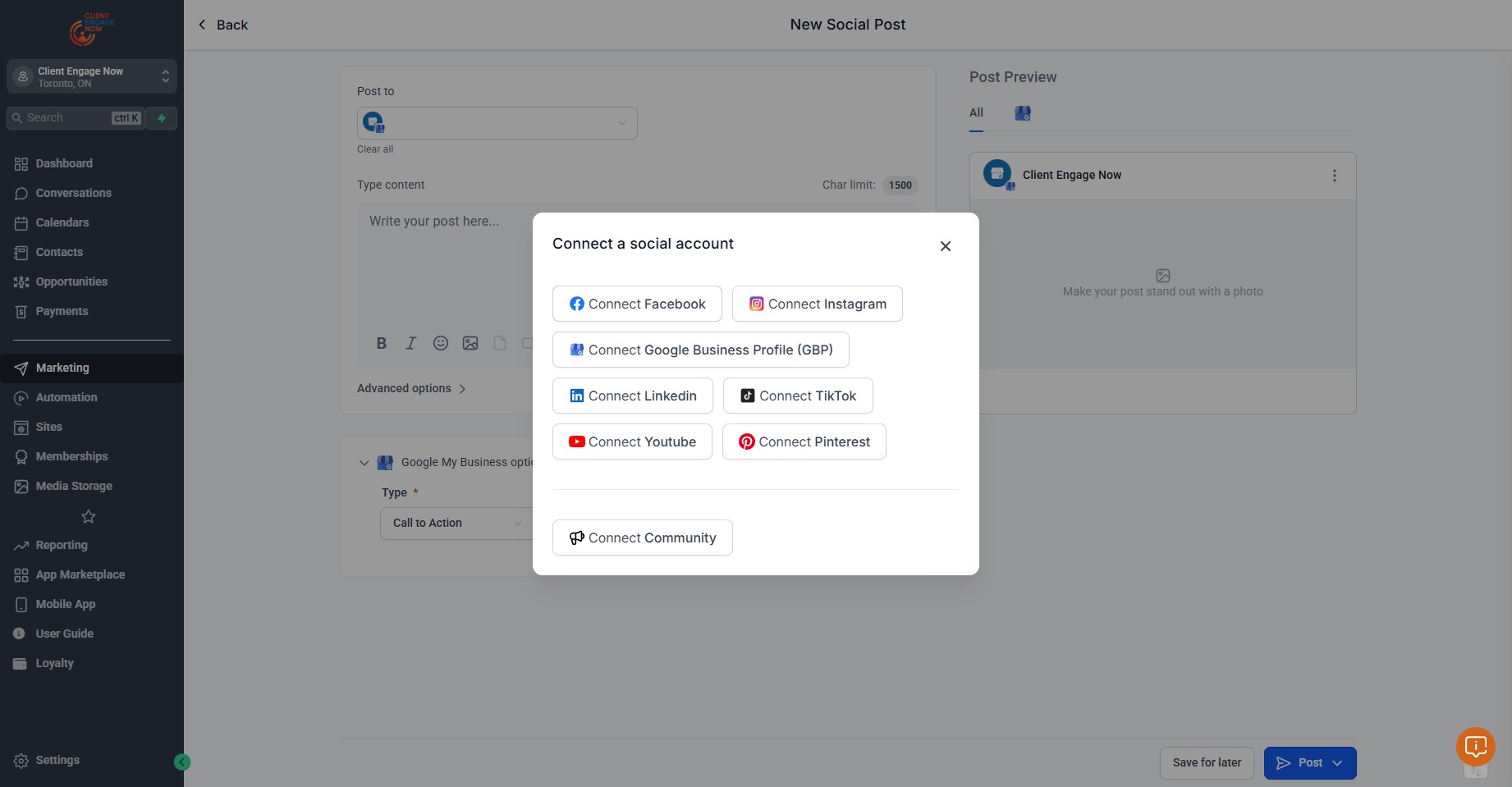Viewport: 1512px width, 787px height.
Task: Collapse the sidebar with green arrow button
Action: coord(182,762)
